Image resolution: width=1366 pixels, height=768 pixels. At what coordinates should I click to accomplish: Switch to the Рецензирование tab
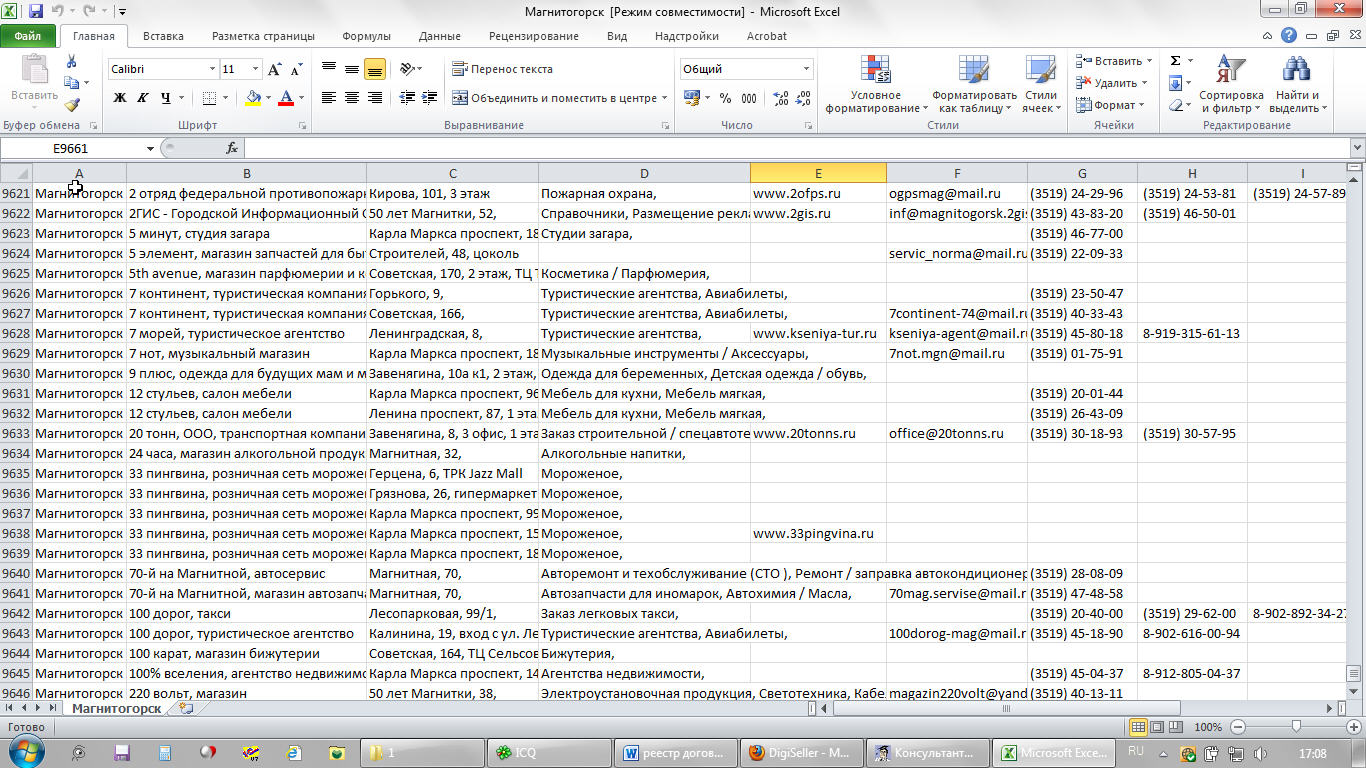point(534,36)
